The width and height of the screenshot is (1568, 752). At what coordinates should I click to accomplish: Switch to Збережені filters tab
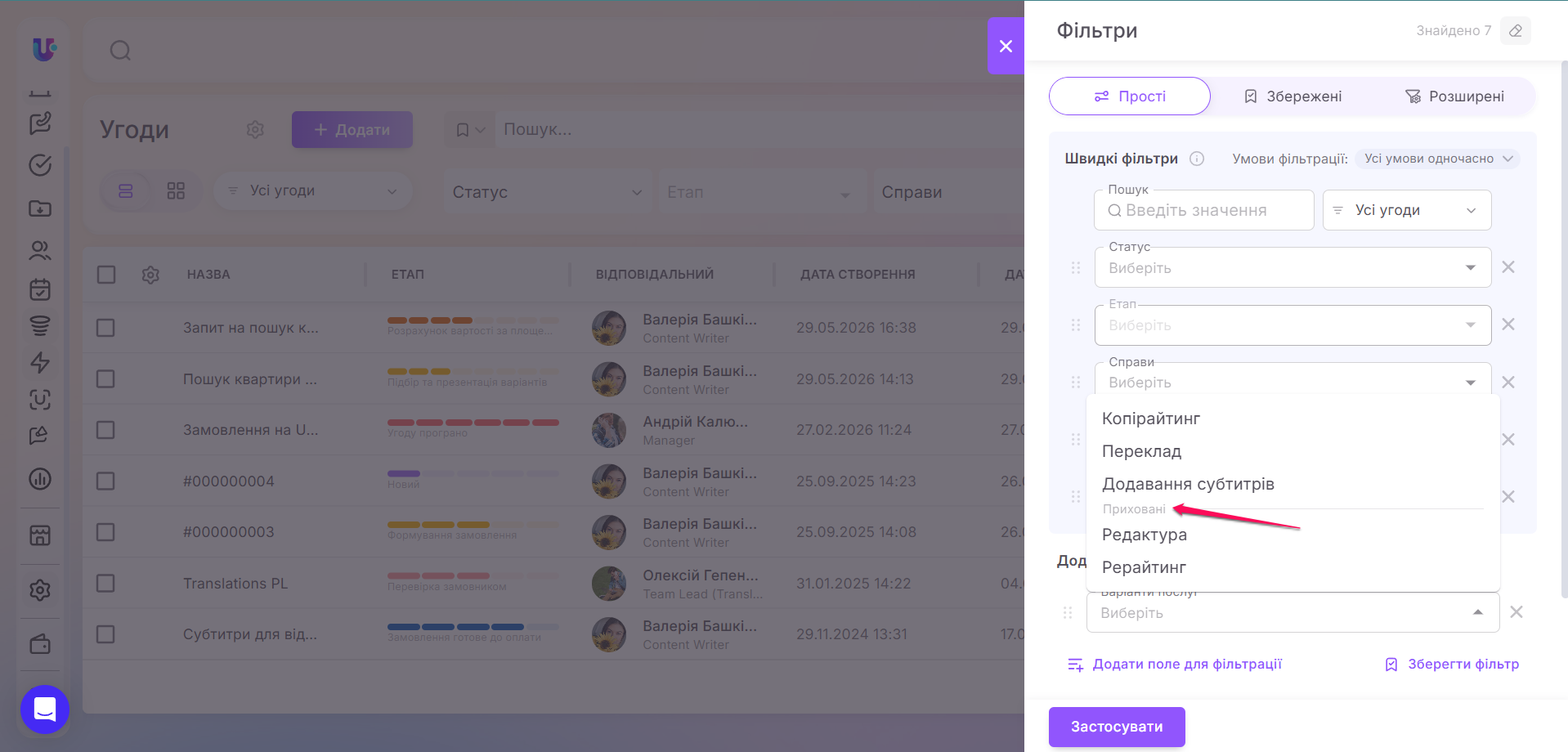(x=1292, y=96)
